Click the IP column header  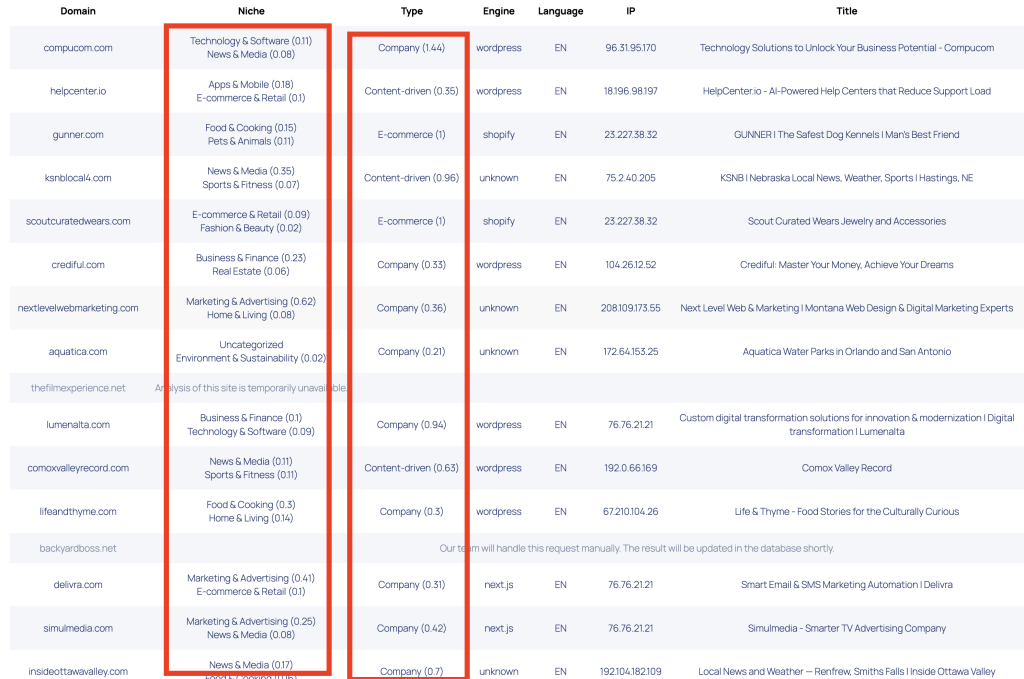(630, 11)
